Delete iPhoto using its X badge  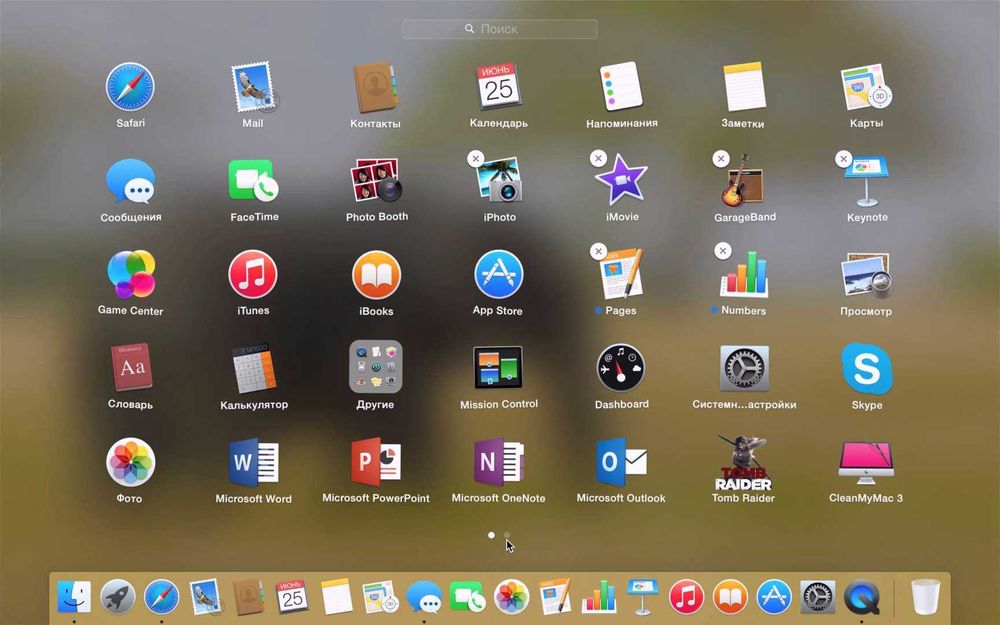point(476,158)
